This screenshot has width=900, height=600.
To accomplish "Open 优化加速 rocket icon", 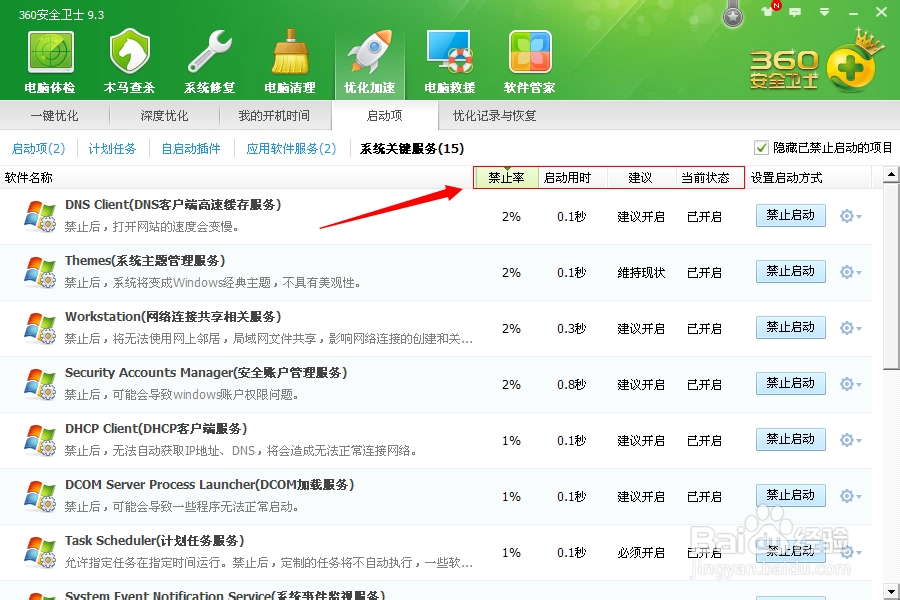I will click(370, 53).
